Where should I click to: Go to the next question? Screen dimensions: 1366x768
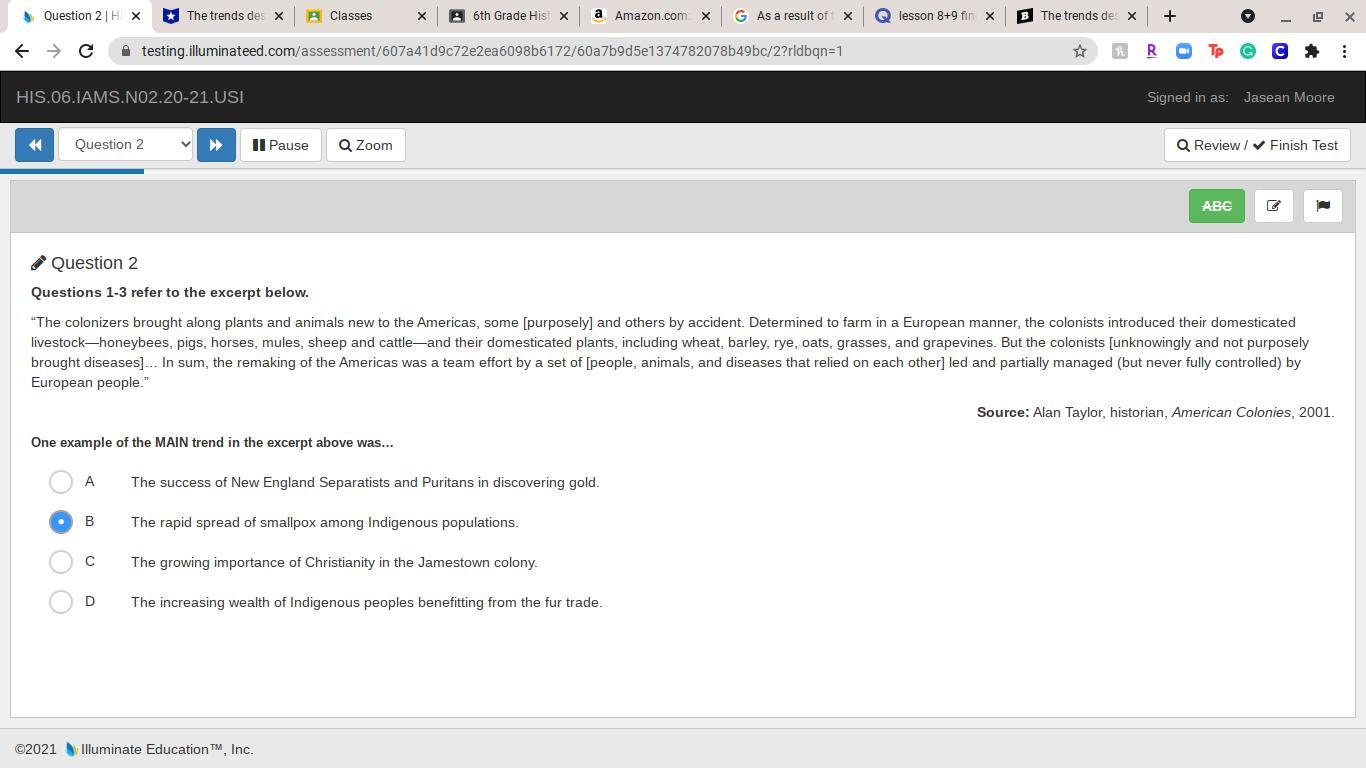(x=216, y=145)
